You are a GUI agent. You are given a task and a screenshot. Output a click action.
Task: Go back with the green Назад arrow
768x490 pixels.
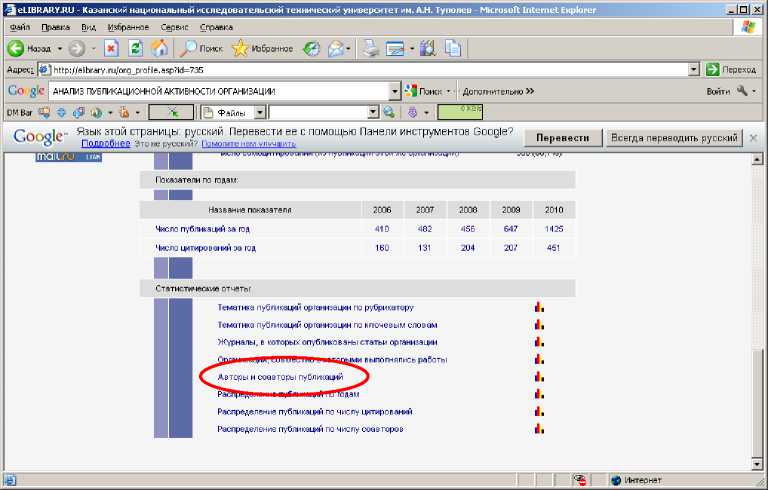29,49
